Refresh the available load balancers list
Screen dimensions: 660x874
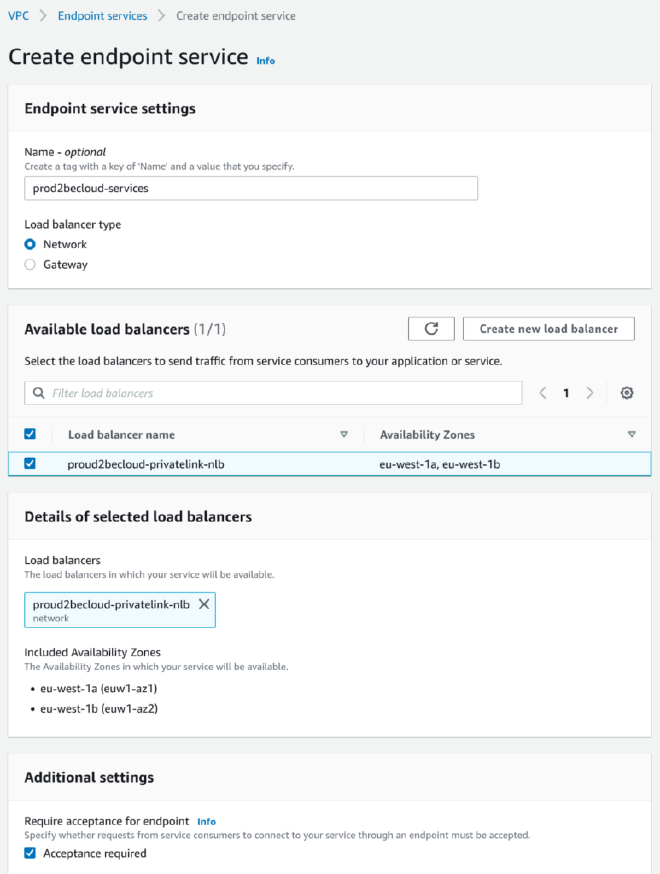pyautogui.click(x=431, y=328)
